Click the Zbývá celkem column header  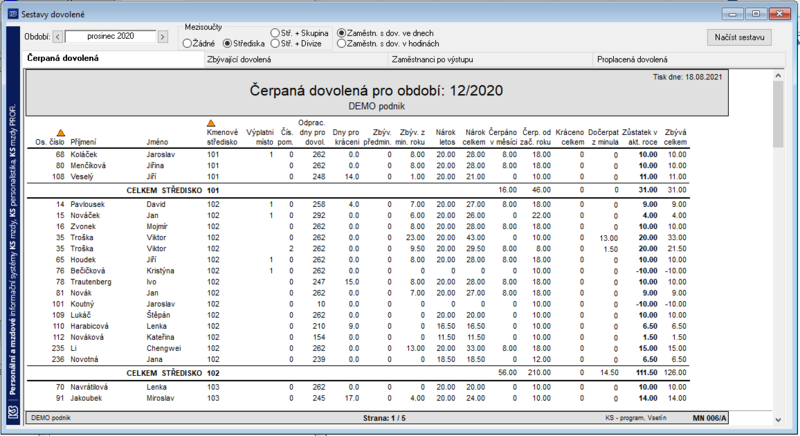675,137
